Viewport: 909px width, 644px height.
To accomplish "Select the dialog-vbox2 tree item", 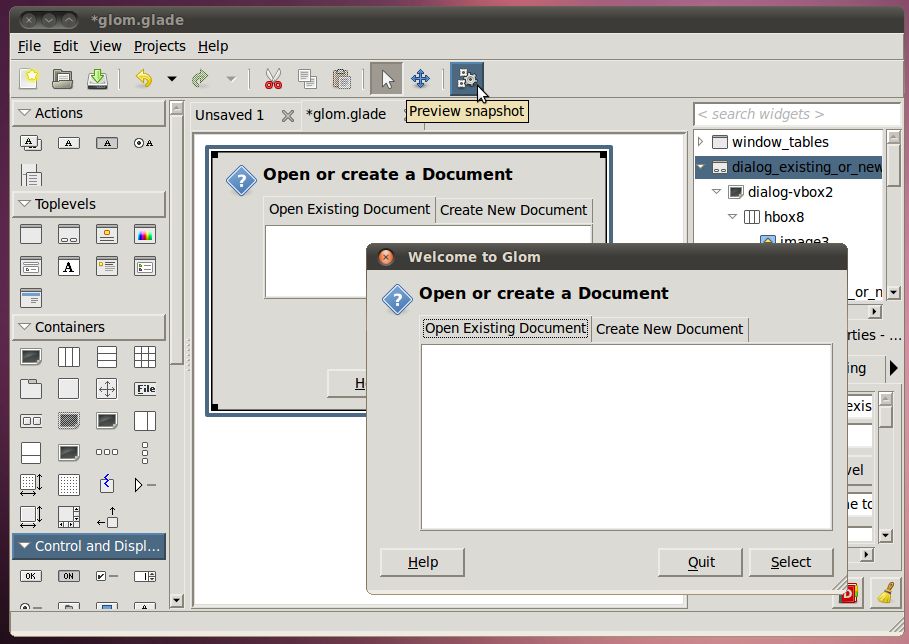I will pyautogui.click(x=790, y=192).
